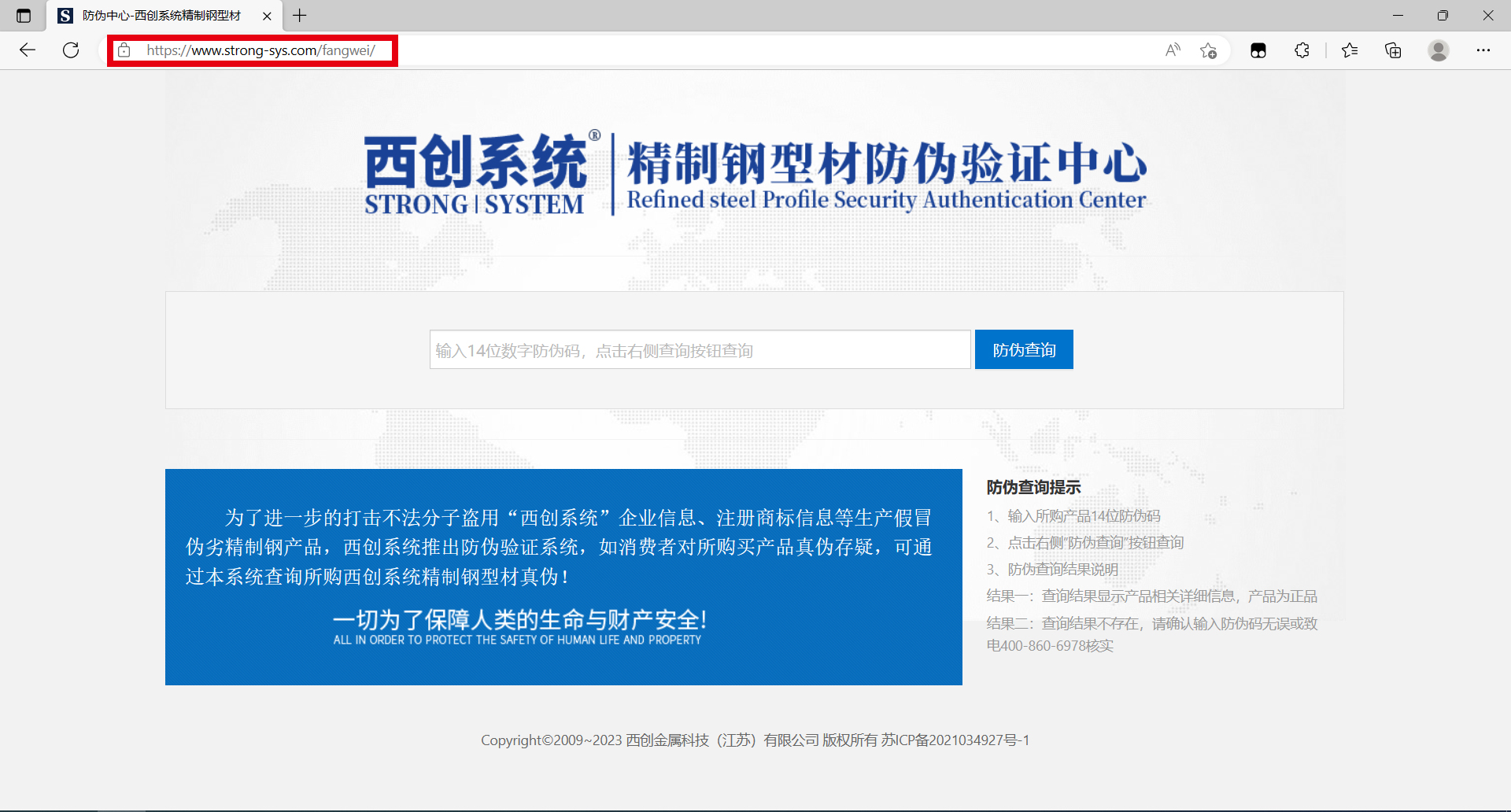Click the 西创系统 STRONG SYSTEM logo
Screen dimensions: 1511x812
pos(475,175)
